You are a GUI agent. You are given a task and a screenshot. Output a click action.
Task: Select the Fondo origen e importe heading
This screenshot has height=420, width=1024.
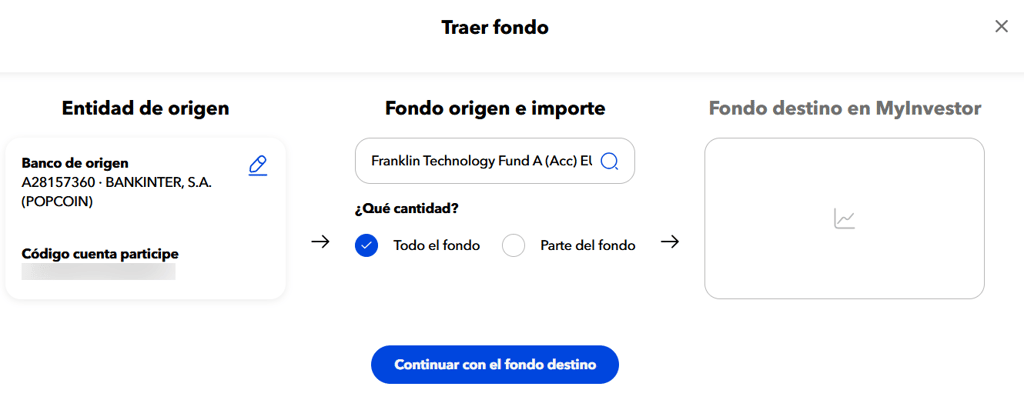495,108
